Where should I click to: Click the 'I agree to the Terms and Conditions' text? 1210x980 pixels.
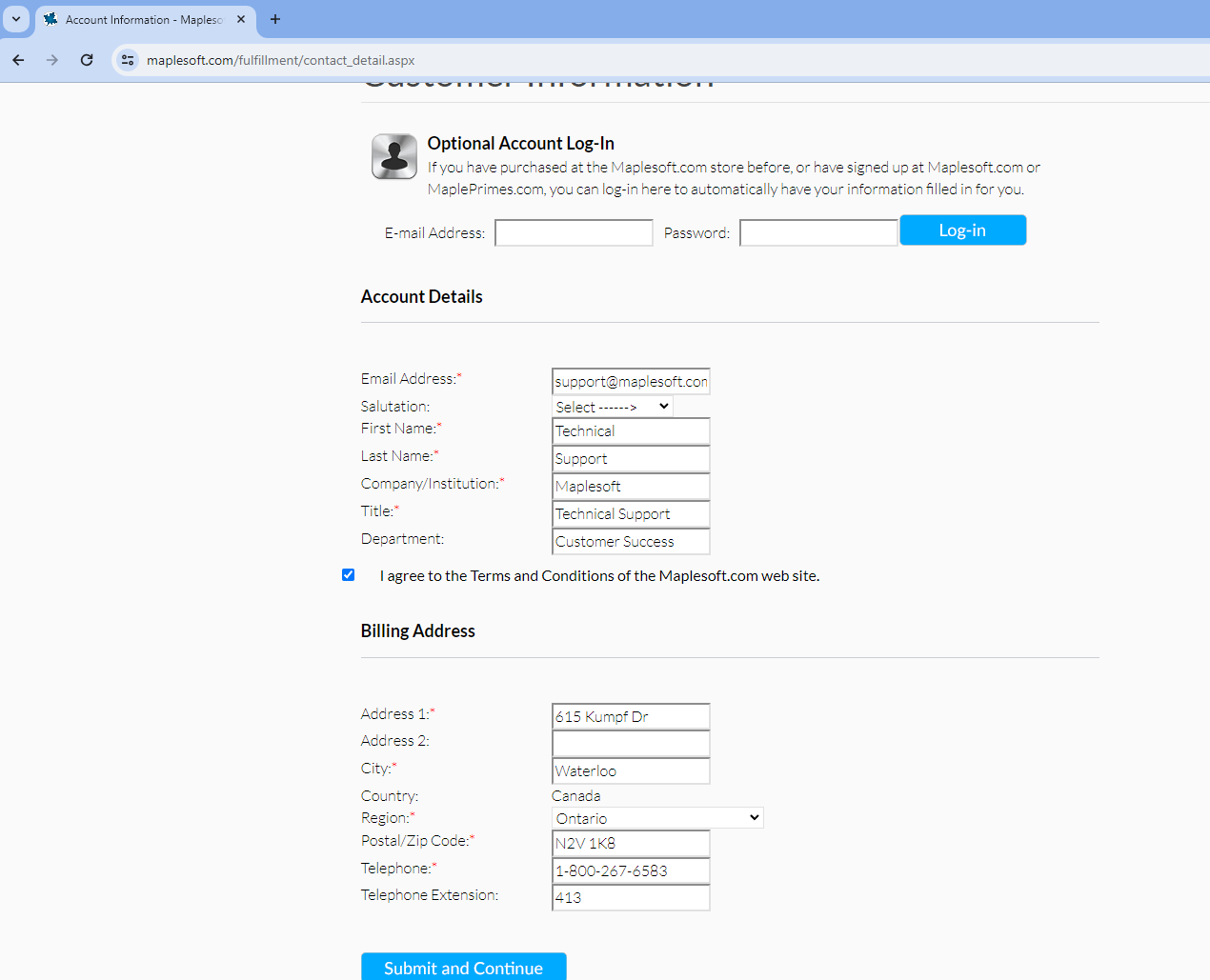599,575
